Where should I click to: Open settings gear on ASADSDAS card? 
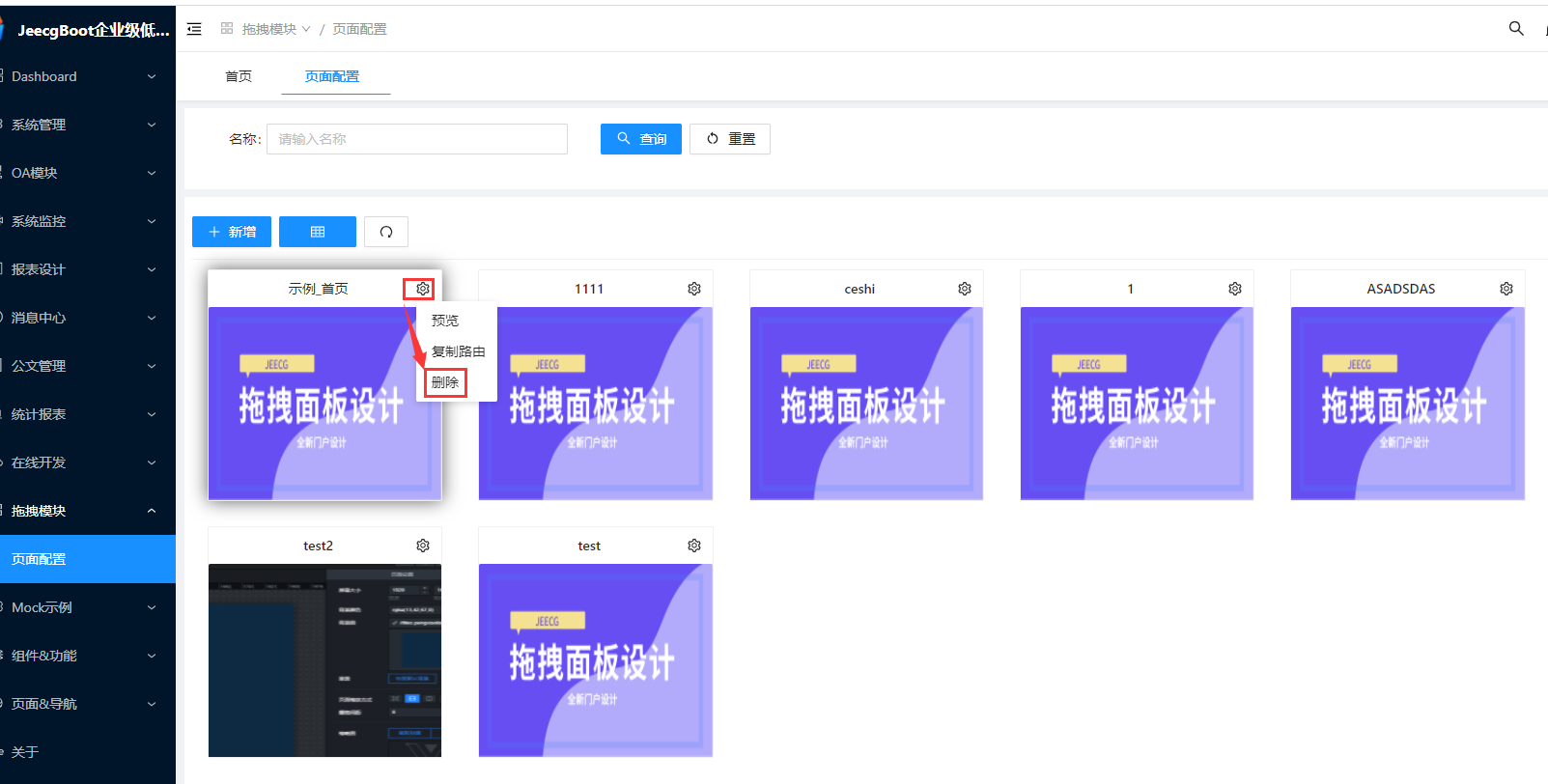tap(1506, 289)
